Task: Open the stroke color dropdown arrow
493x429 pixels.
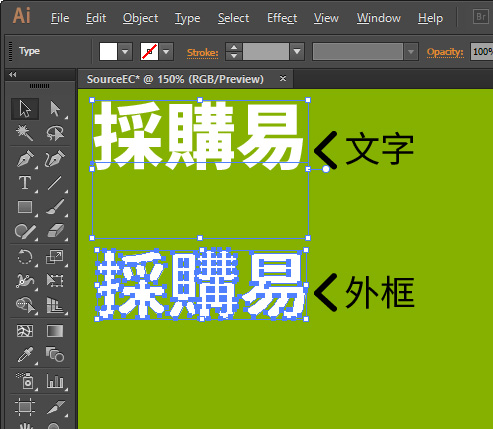Action: pos(166,52)
